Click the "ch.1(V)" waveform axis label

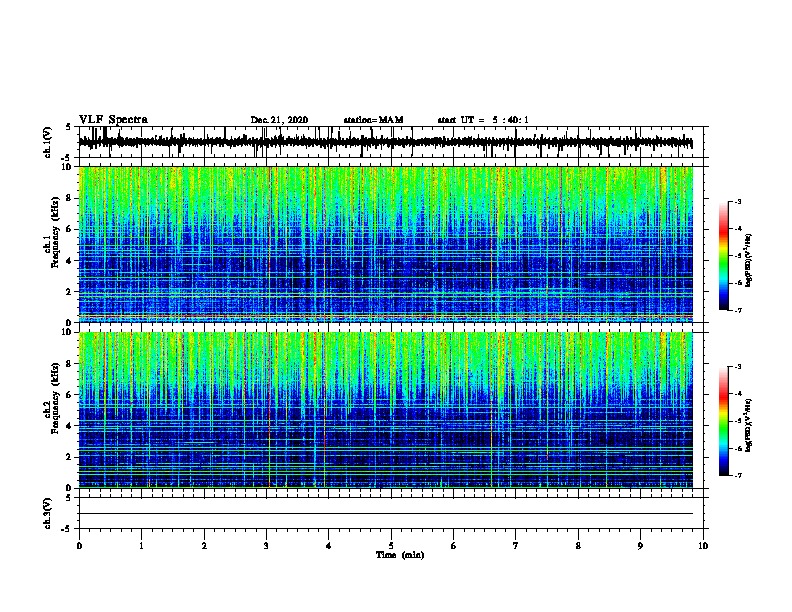[x=48, y=142]
